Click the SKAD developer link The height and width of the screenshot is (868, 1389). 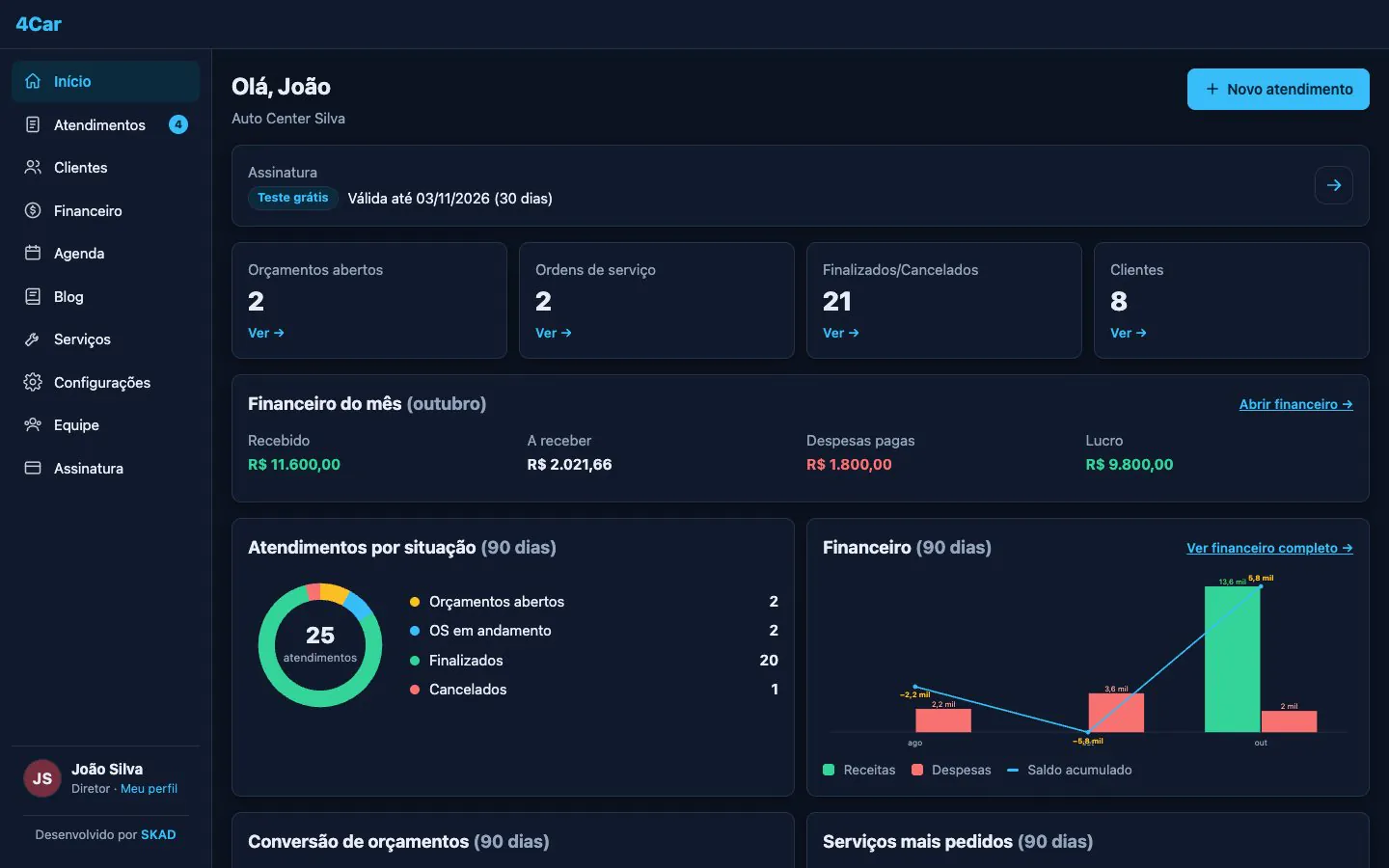click(158, 834)
